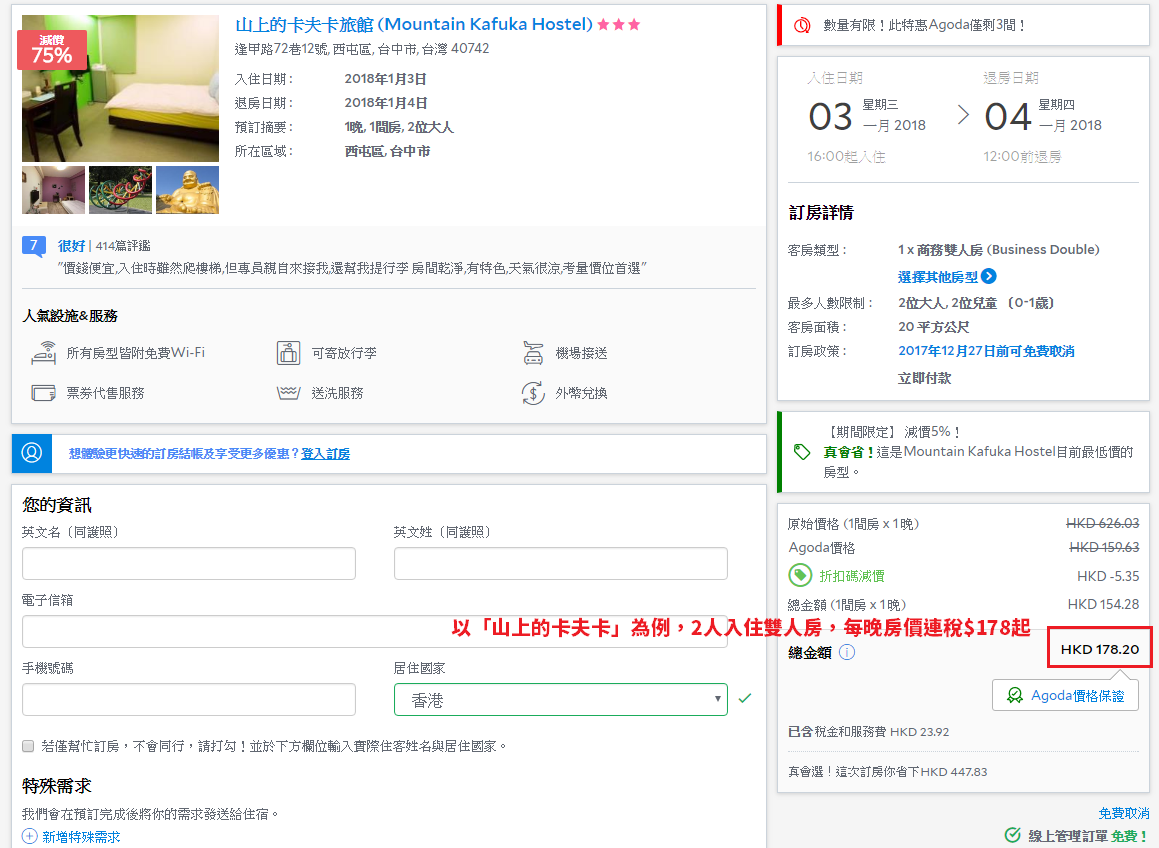Click the user account icon in login banner
1159x848 pixels.
pyautogui.click(x=32, y=452)
